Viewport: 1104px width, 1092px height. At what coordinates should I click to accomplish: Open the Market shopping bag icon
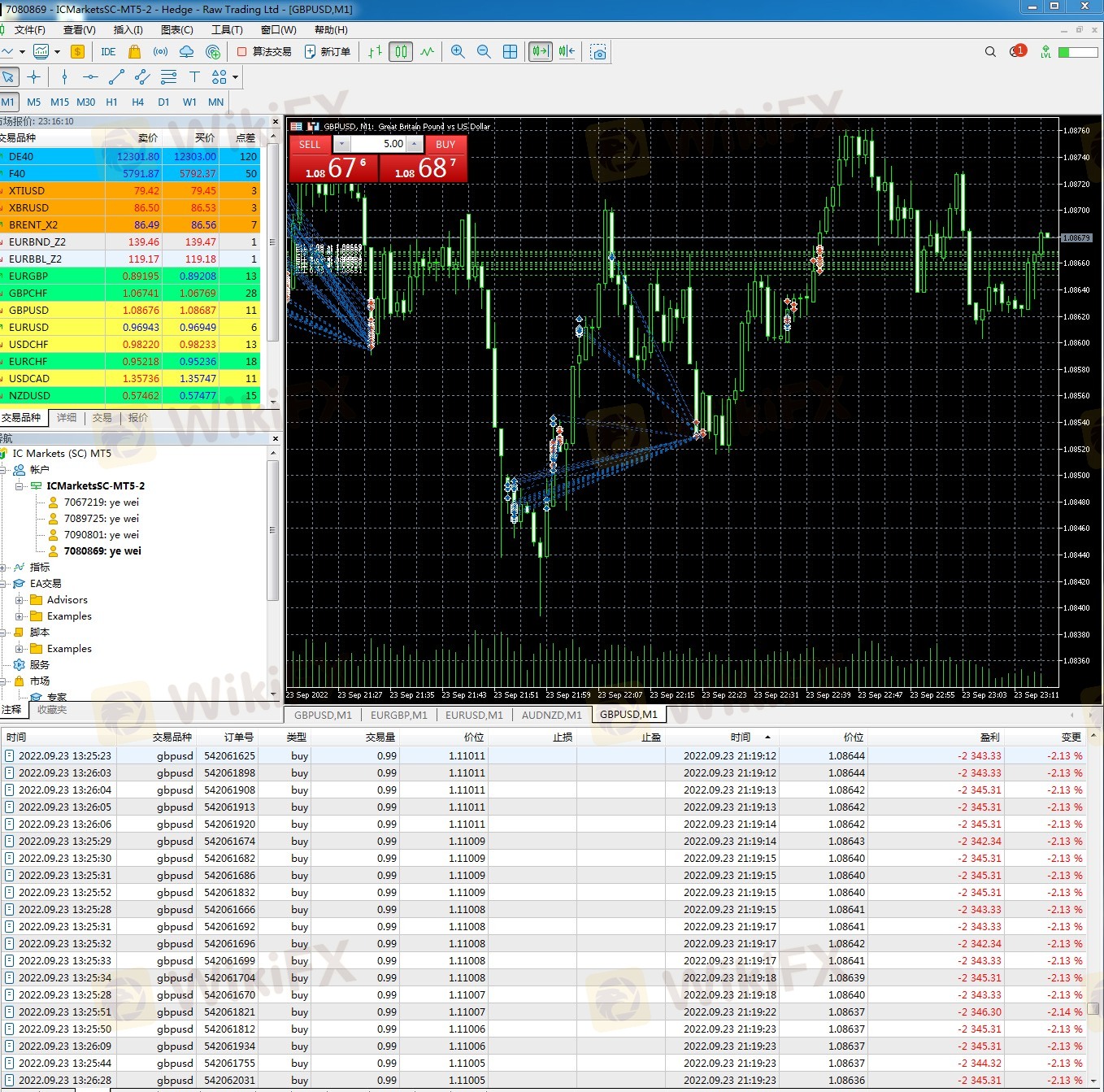pos(135,51)
